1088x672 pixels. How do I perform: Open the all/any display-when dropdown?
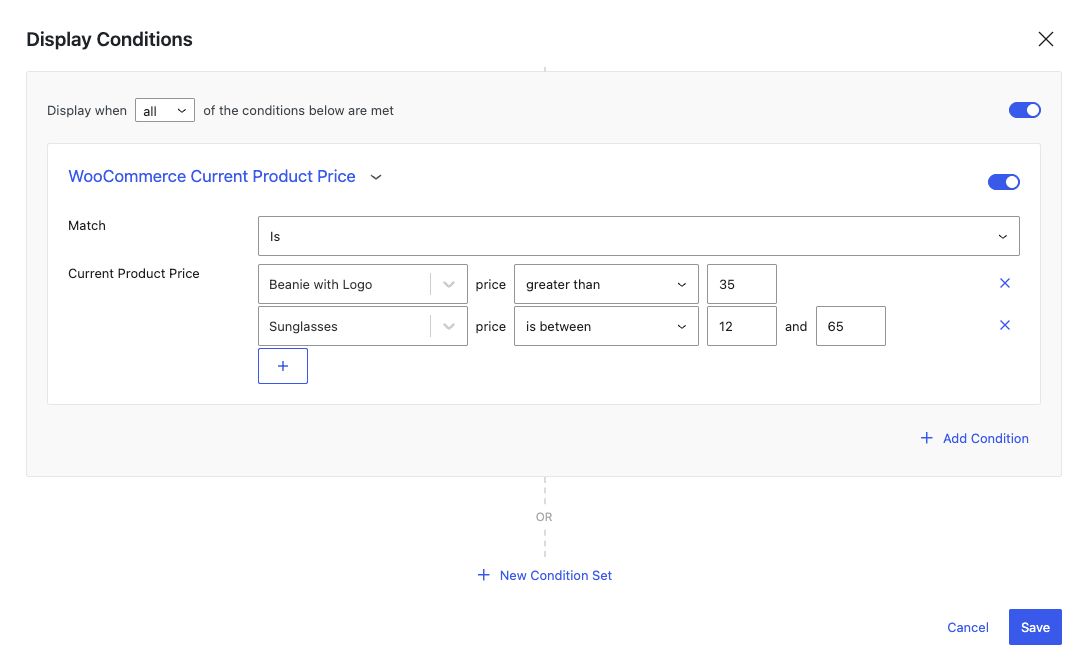point(164,110)
